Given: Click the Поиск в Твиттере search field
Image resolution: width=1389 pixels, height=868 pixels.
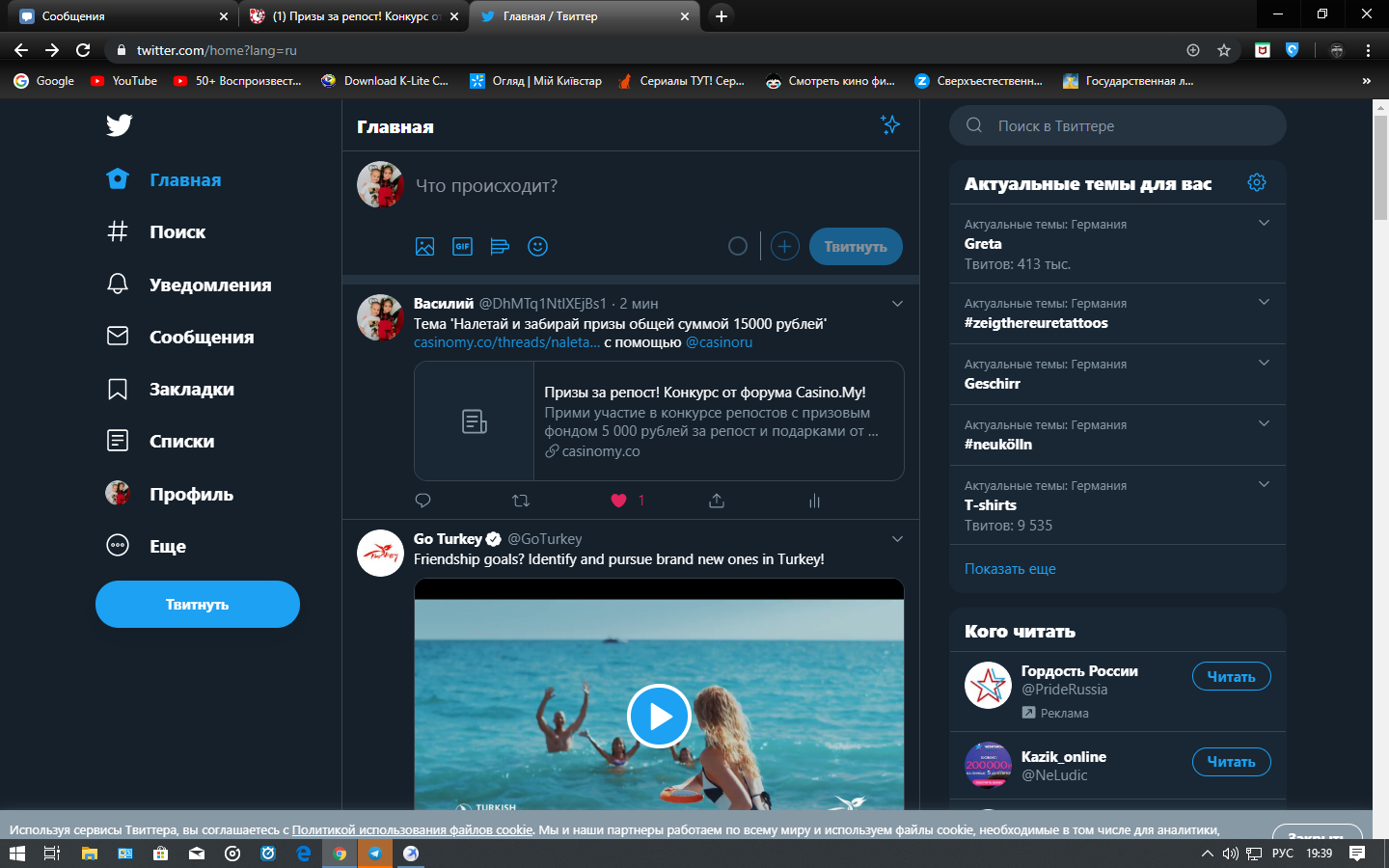Looking at the screenshot, I should click(x=1129, y=125).
